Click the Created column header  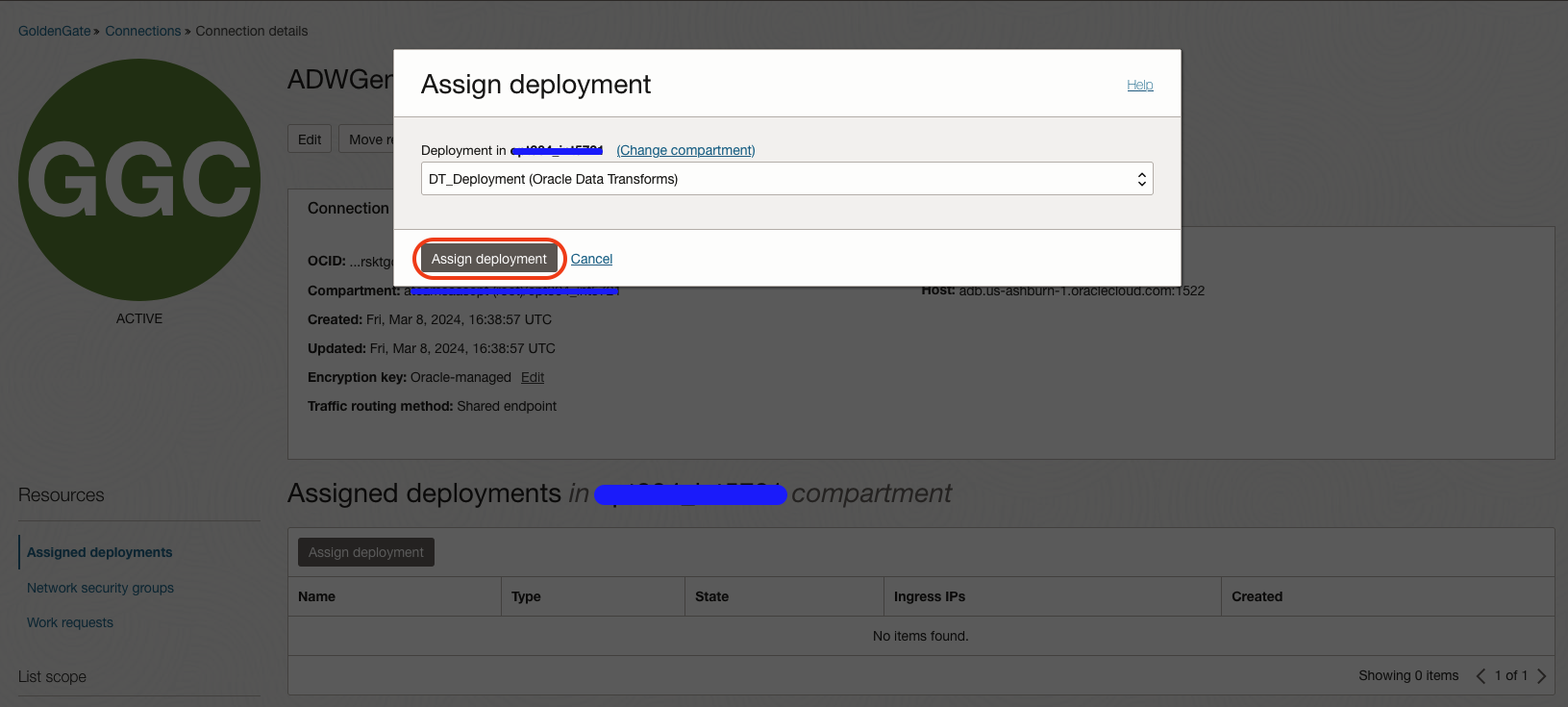point(1257,596)
